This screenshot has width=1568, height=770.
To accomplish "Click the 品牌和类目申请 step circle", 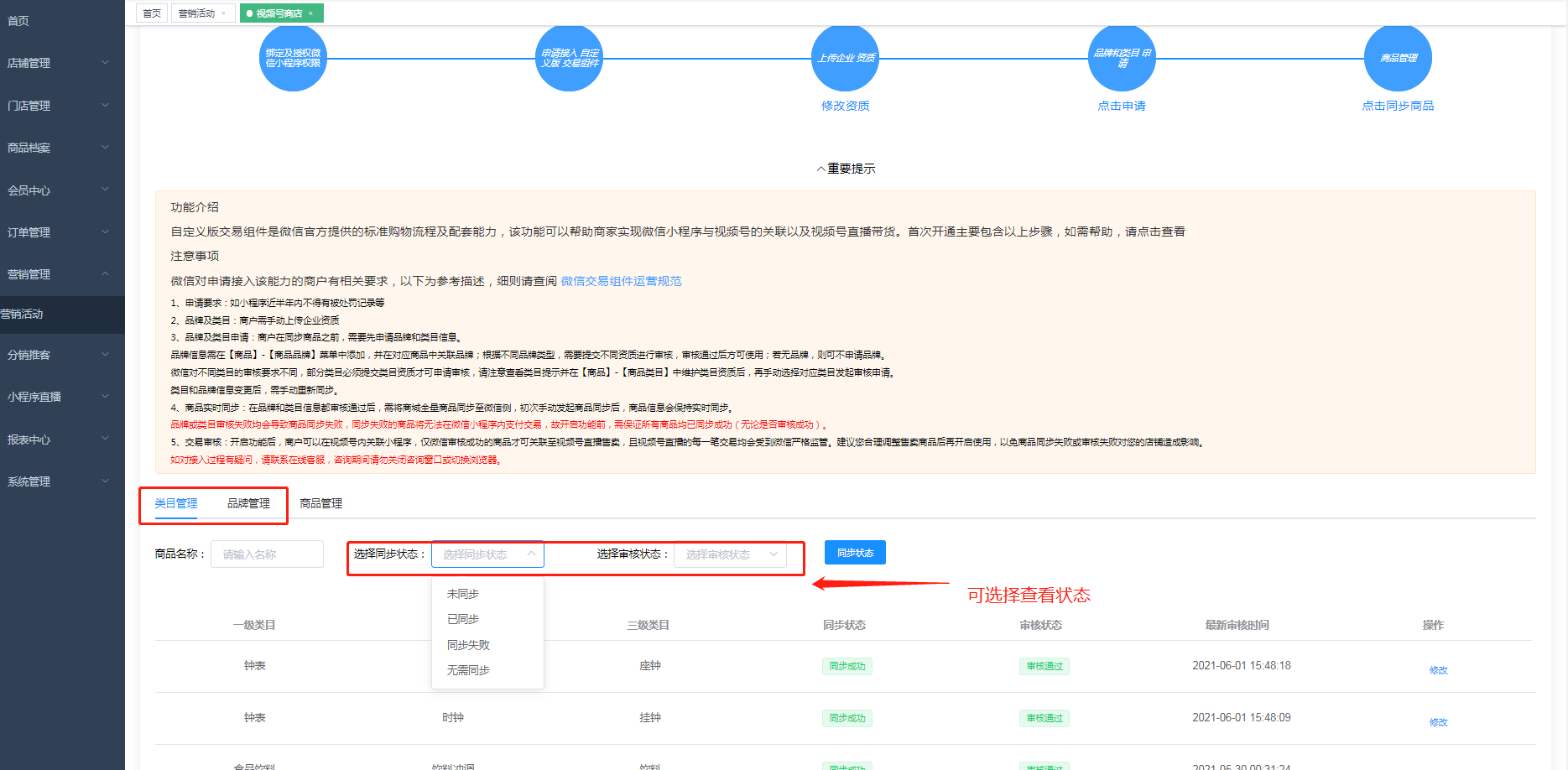I will point(1122,58).
